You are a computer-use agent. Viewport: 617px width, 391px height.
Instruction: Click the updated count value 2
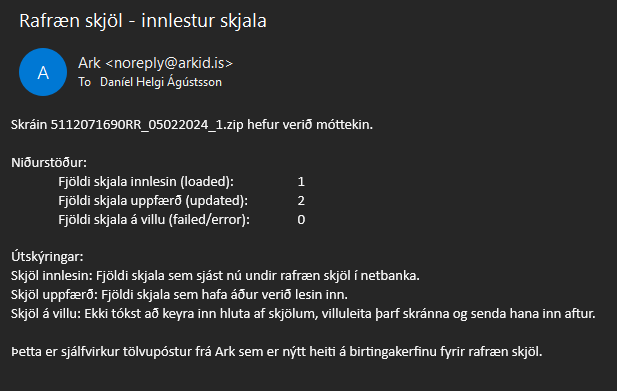[301, 201]
